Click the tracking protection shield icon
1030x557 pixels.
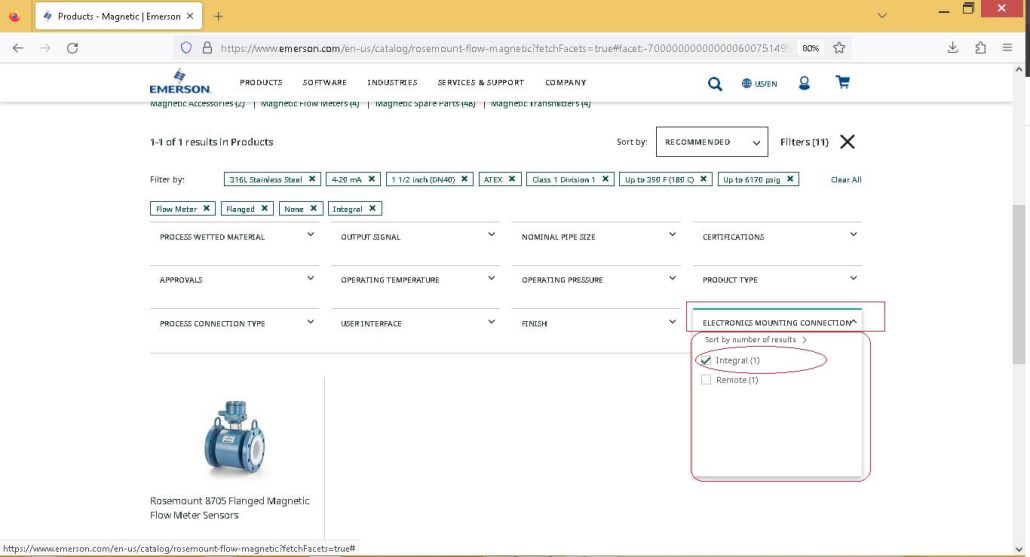pos(186,48)
